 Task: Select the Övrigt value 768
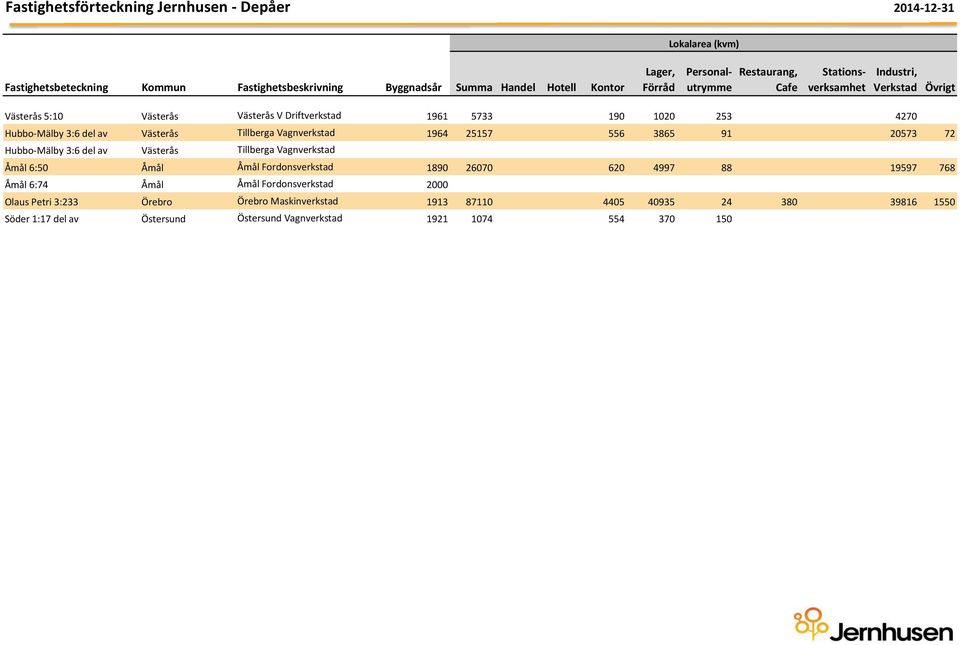point(947,168)
